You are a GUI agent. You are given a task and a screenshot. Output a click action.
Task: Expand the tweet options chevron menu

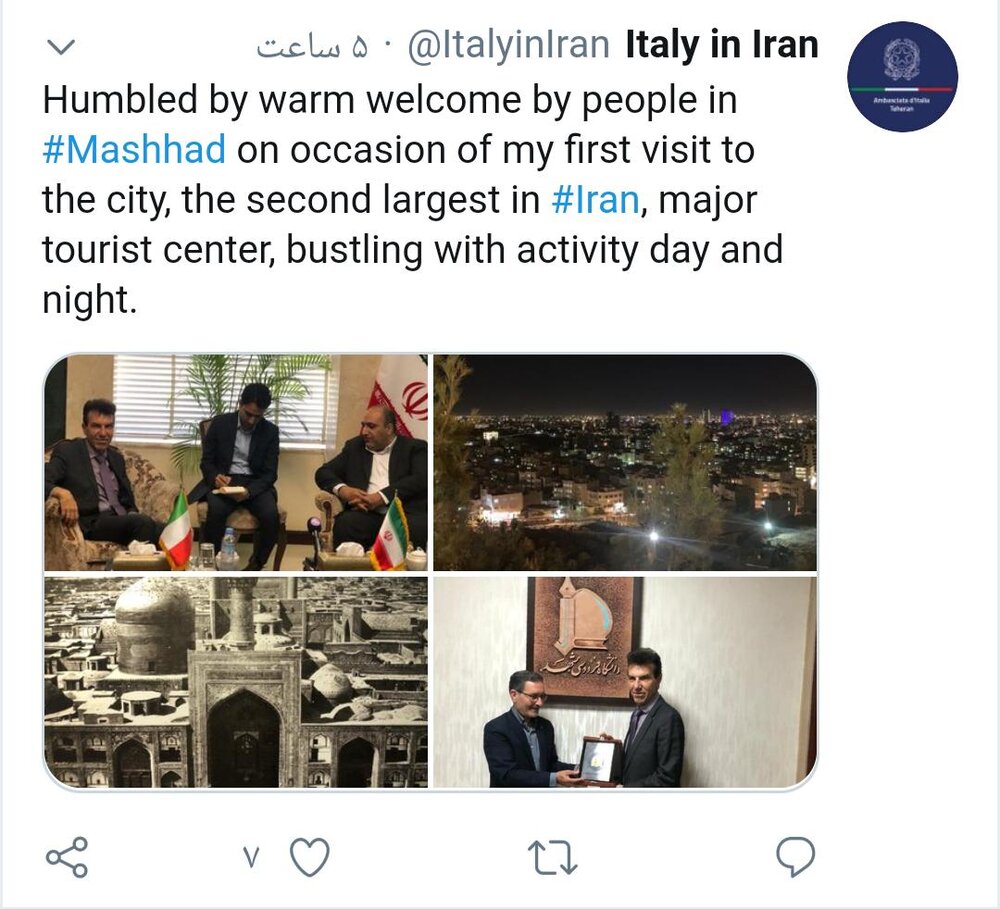click(62, 47)
